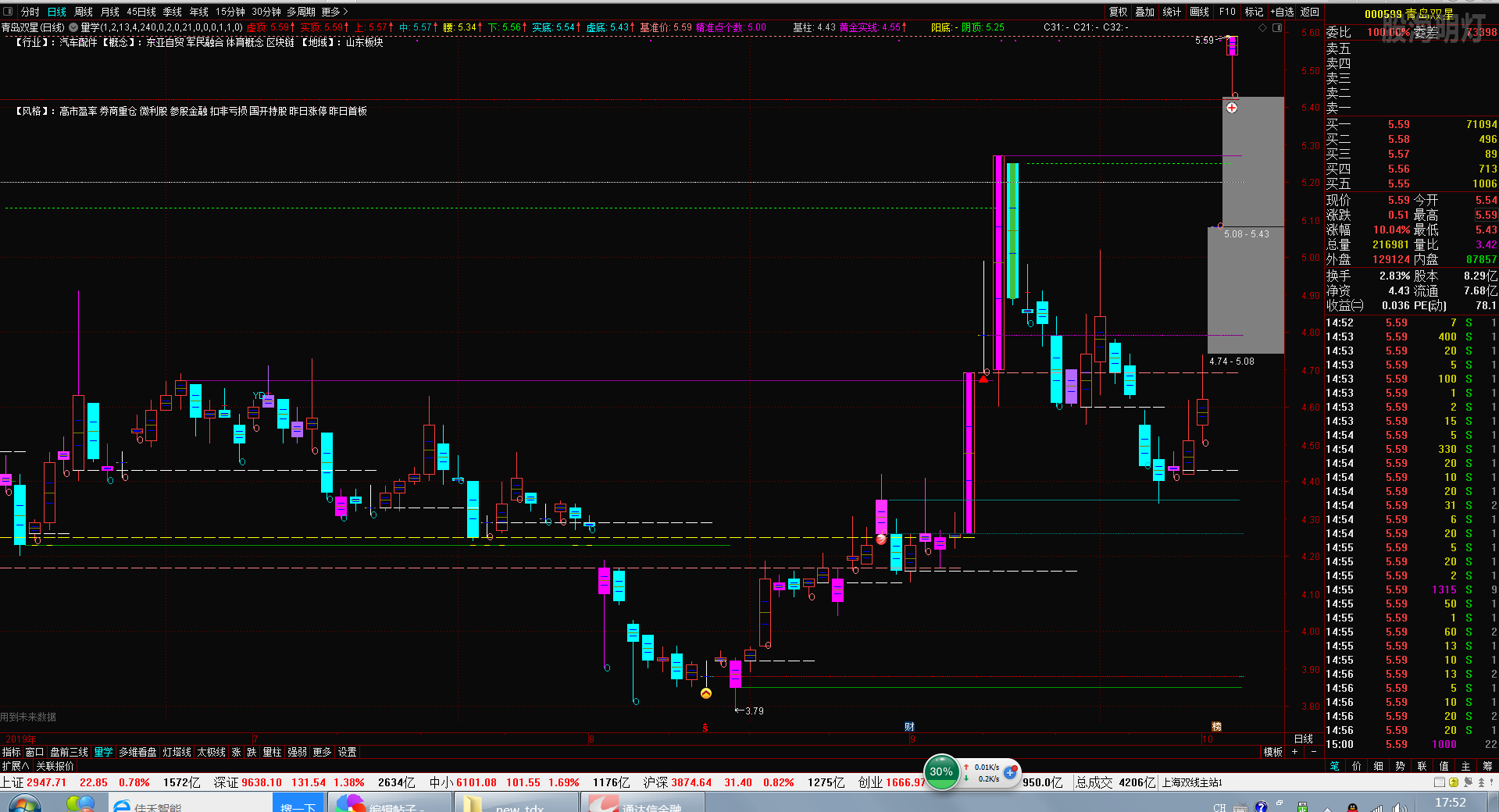Click zoom-in plus next to 模板
1499x812 pixels.
pos(1294,752)
